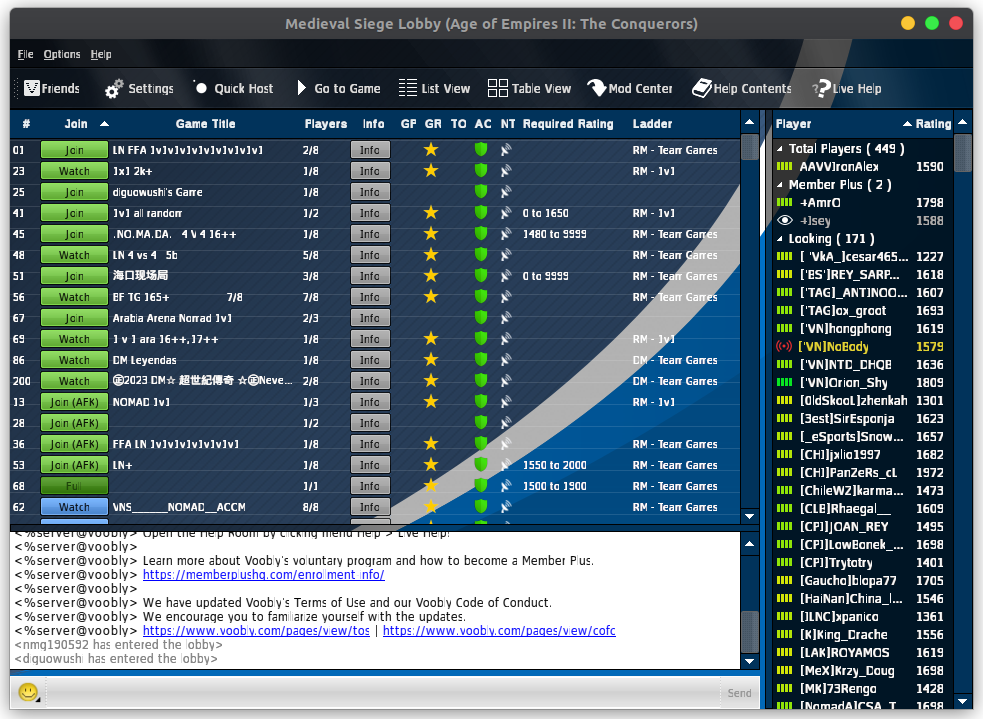Open the Mod Center

coord(596,88)
